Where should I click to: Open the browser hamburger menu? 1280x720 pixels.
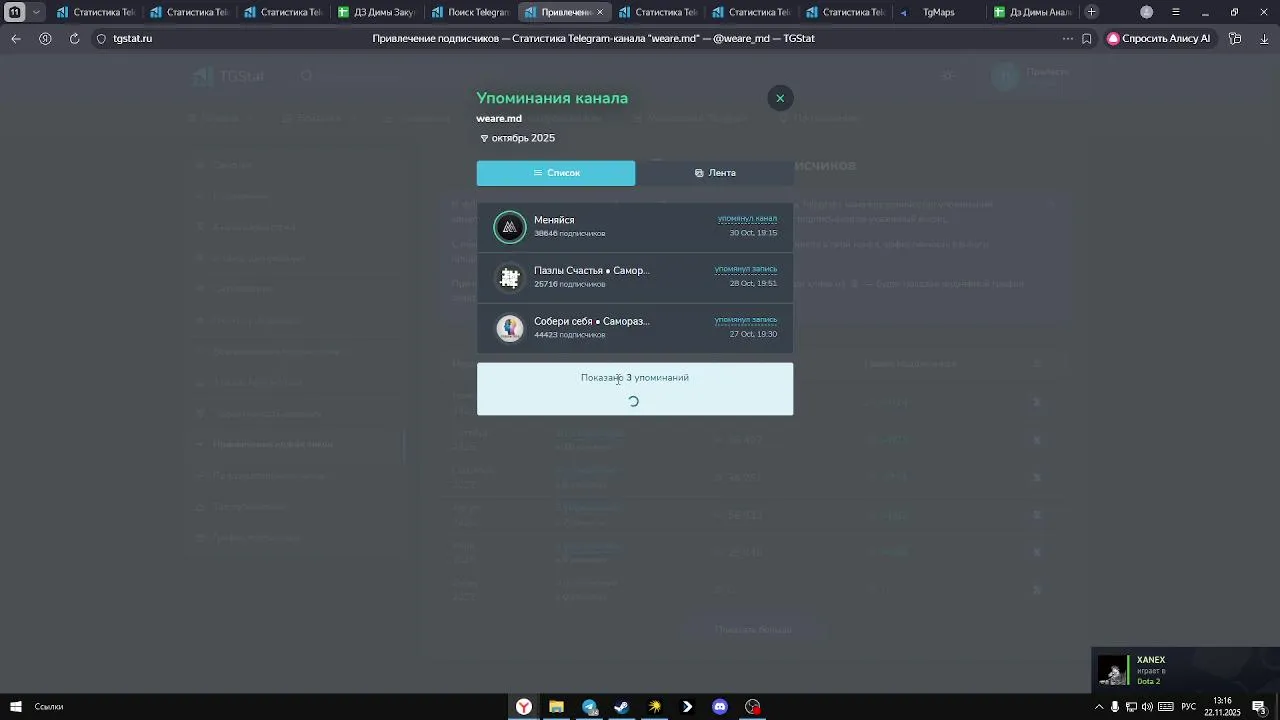coord(1176,12)
